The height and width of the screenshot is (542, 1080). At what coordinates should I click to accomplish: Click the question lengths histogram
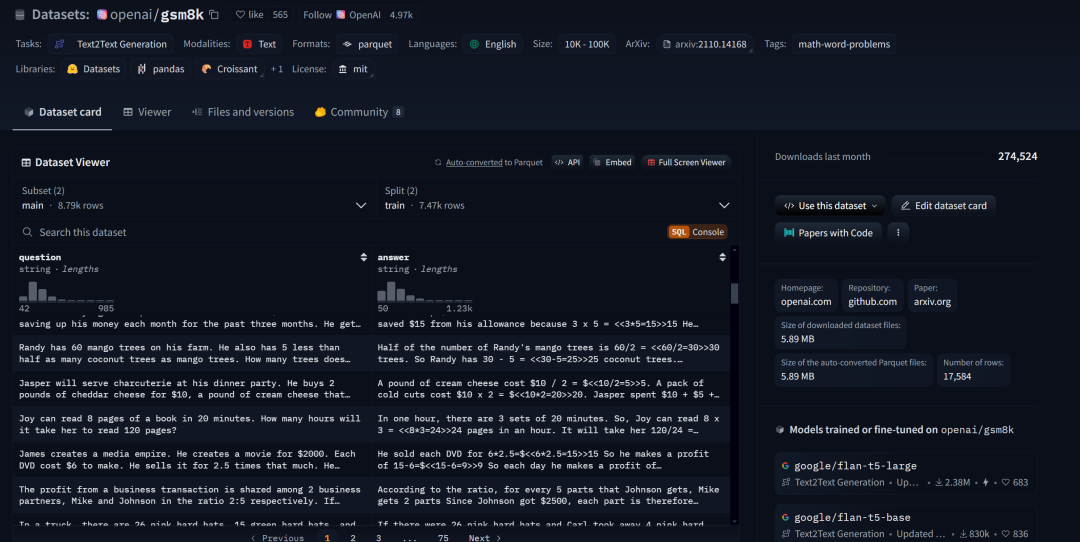tap(66, 291)
